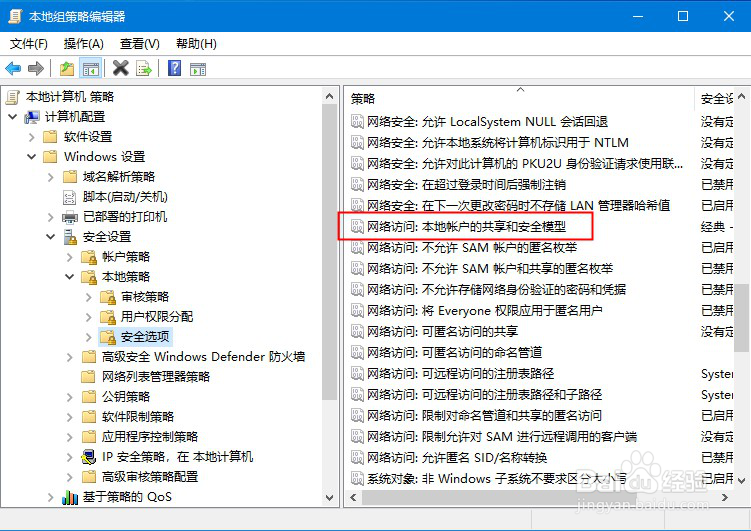Viewport: 751px width, 531px height.
Task: Click the 帐户策略 folder icon
Action: [x=89, y=257]
